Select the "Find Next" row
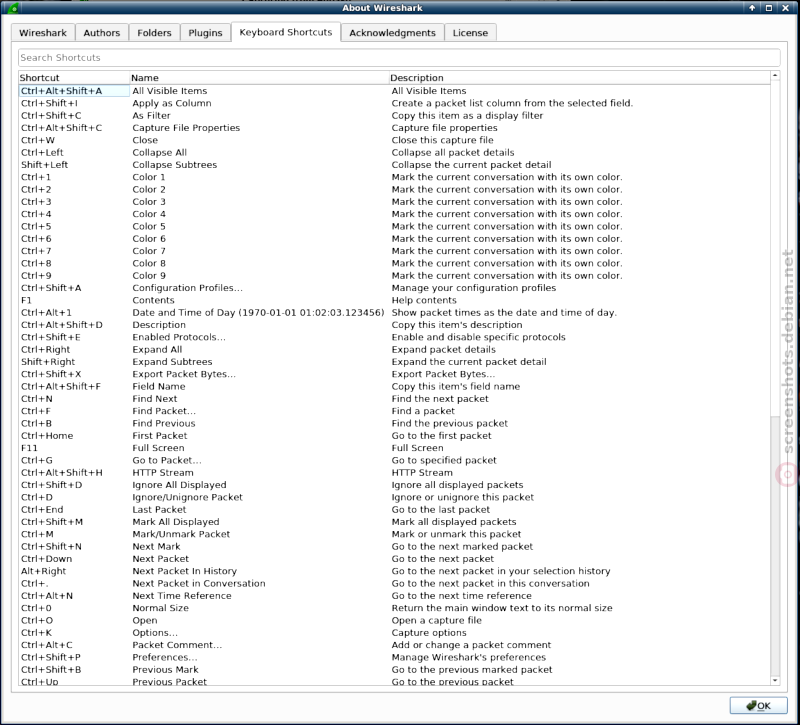 tap(394, 398)
